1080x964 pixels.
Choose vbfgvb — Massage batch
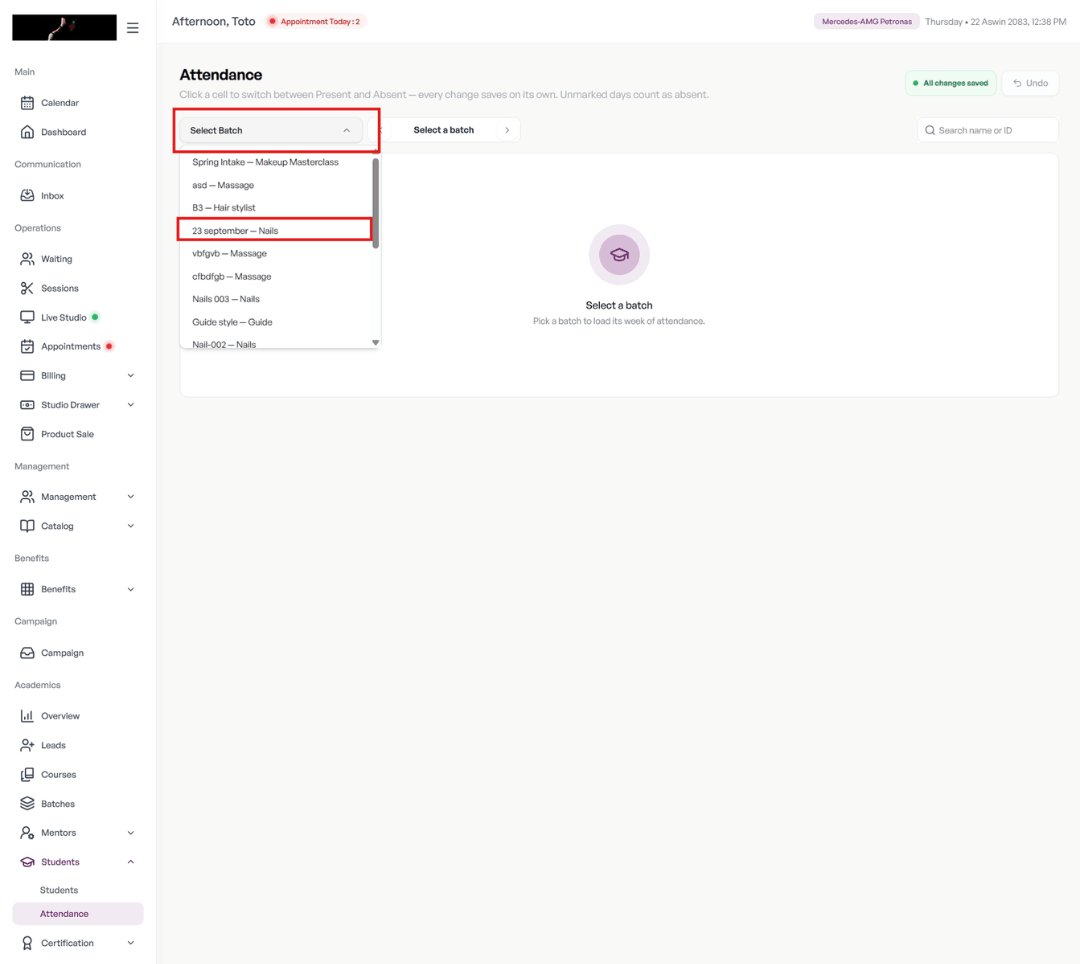276,253
